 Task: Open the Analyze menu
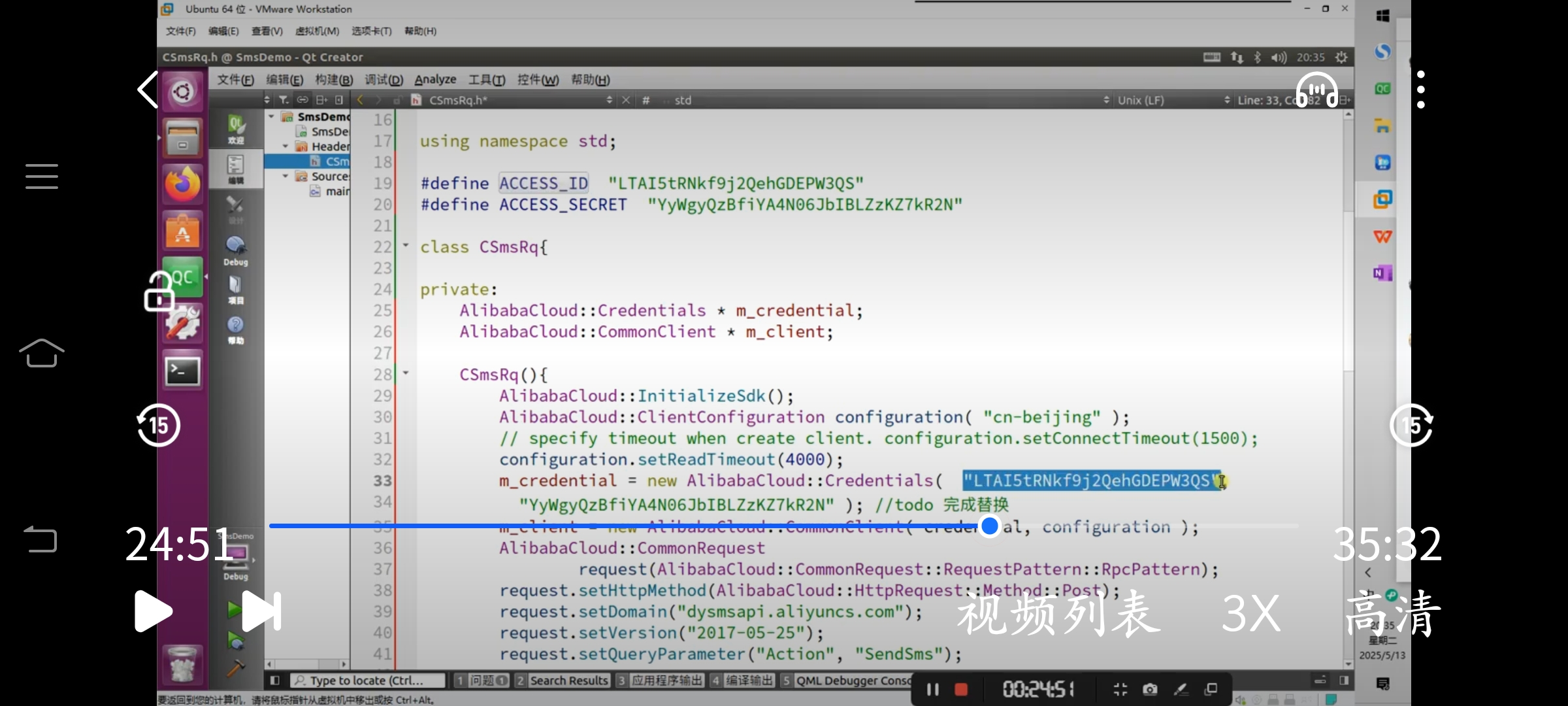point(435,80)
